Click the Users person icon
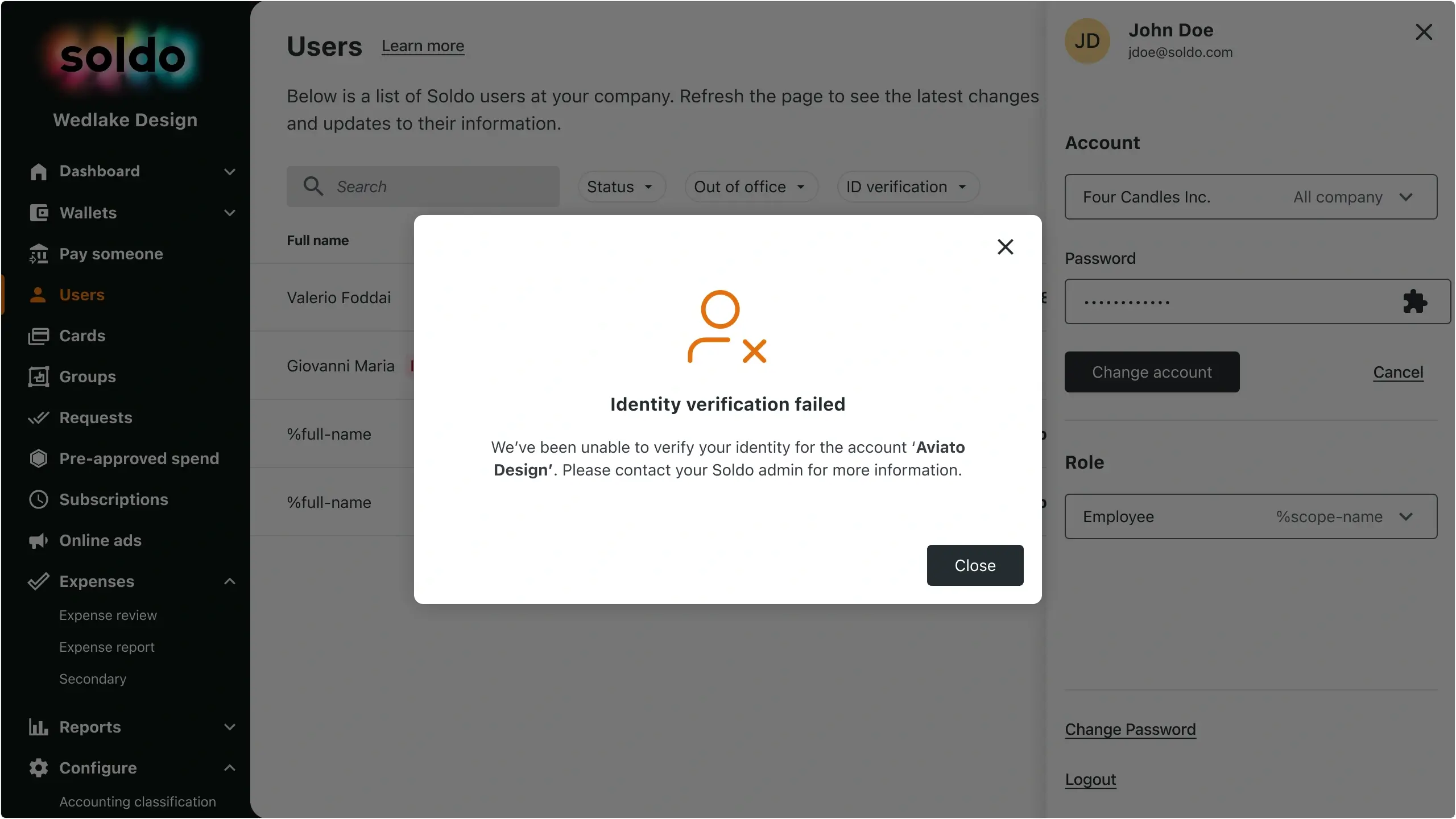 click(x=38, y=295)
